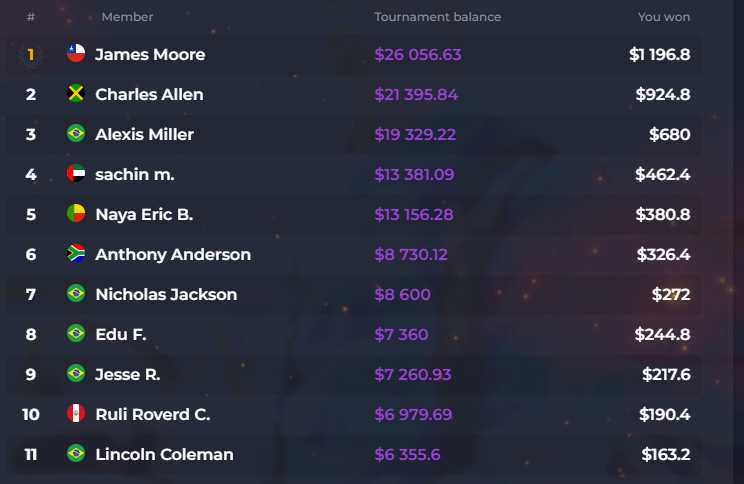
Task: Select the Tournament balance column header
Action: pos(437,17)
